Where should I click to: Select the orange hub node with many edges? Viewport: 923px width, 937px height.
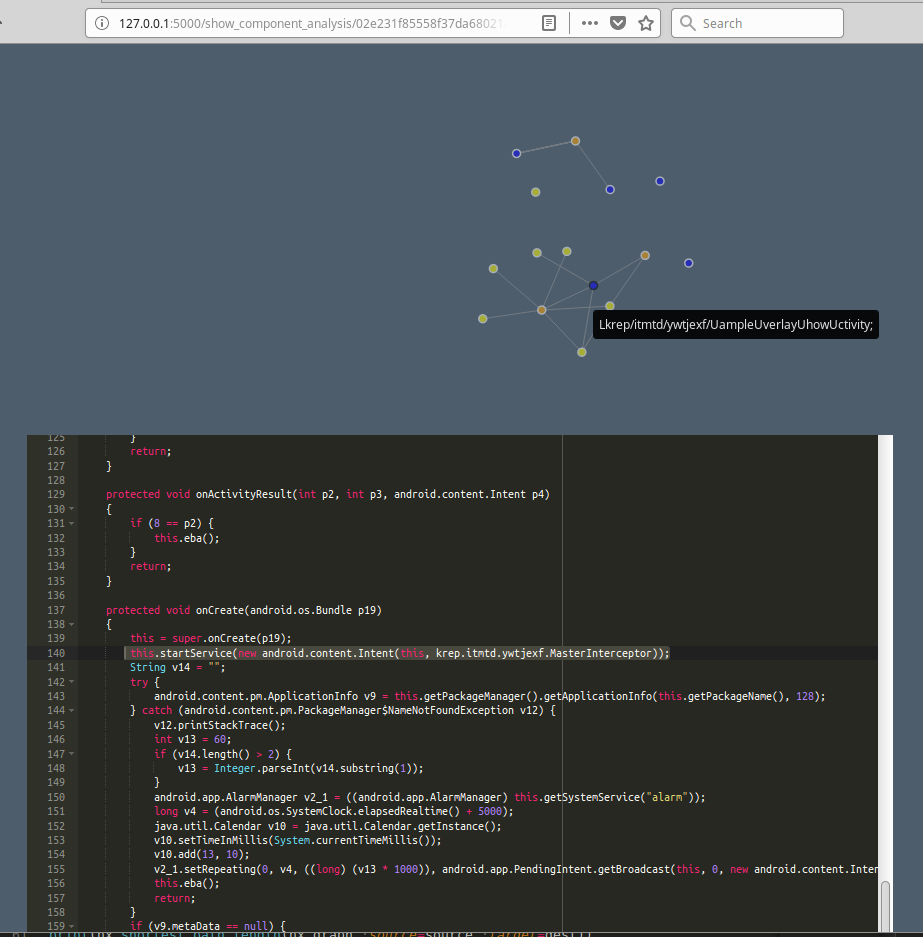(541, 310)
